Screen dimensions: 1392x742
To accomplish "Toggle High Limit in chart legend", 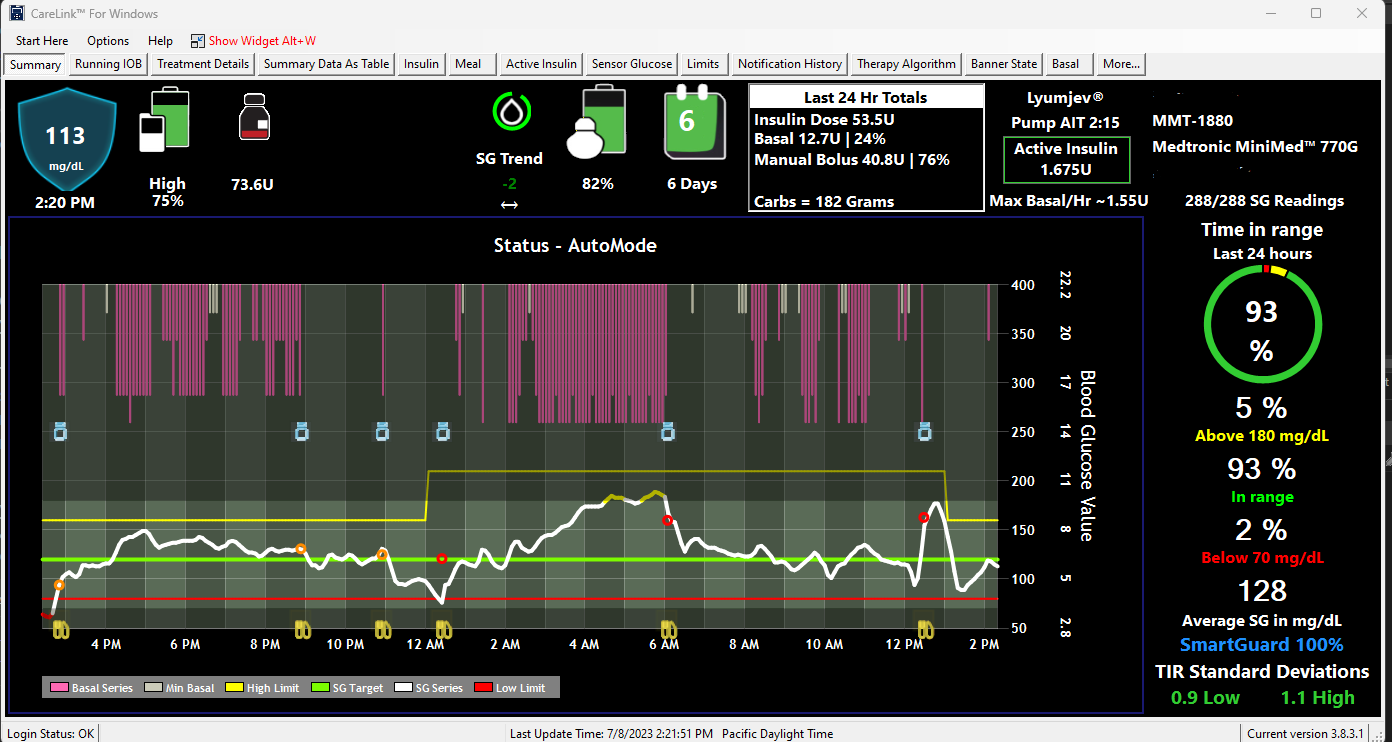I will (264, 688).
